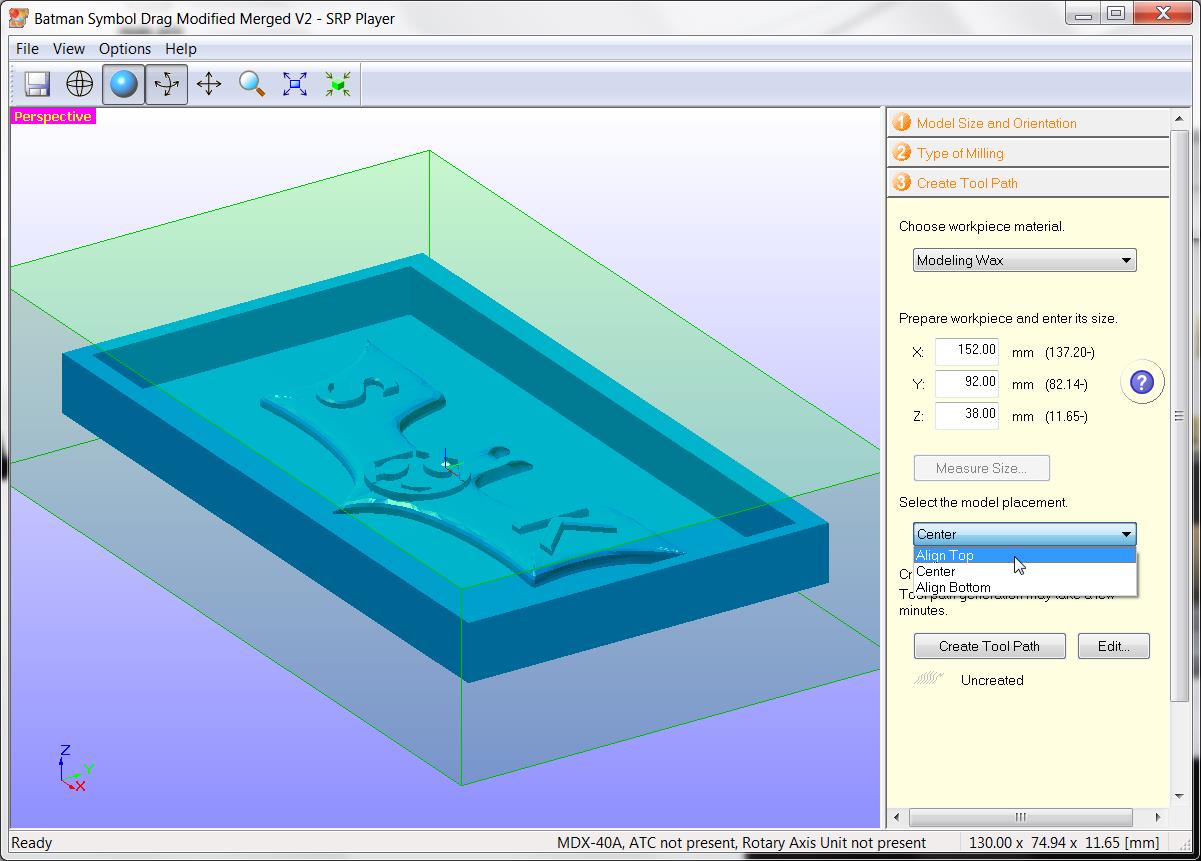Activate the pan move arrows tool
This screenshot has height=861, width=1201.
(209, 84)
